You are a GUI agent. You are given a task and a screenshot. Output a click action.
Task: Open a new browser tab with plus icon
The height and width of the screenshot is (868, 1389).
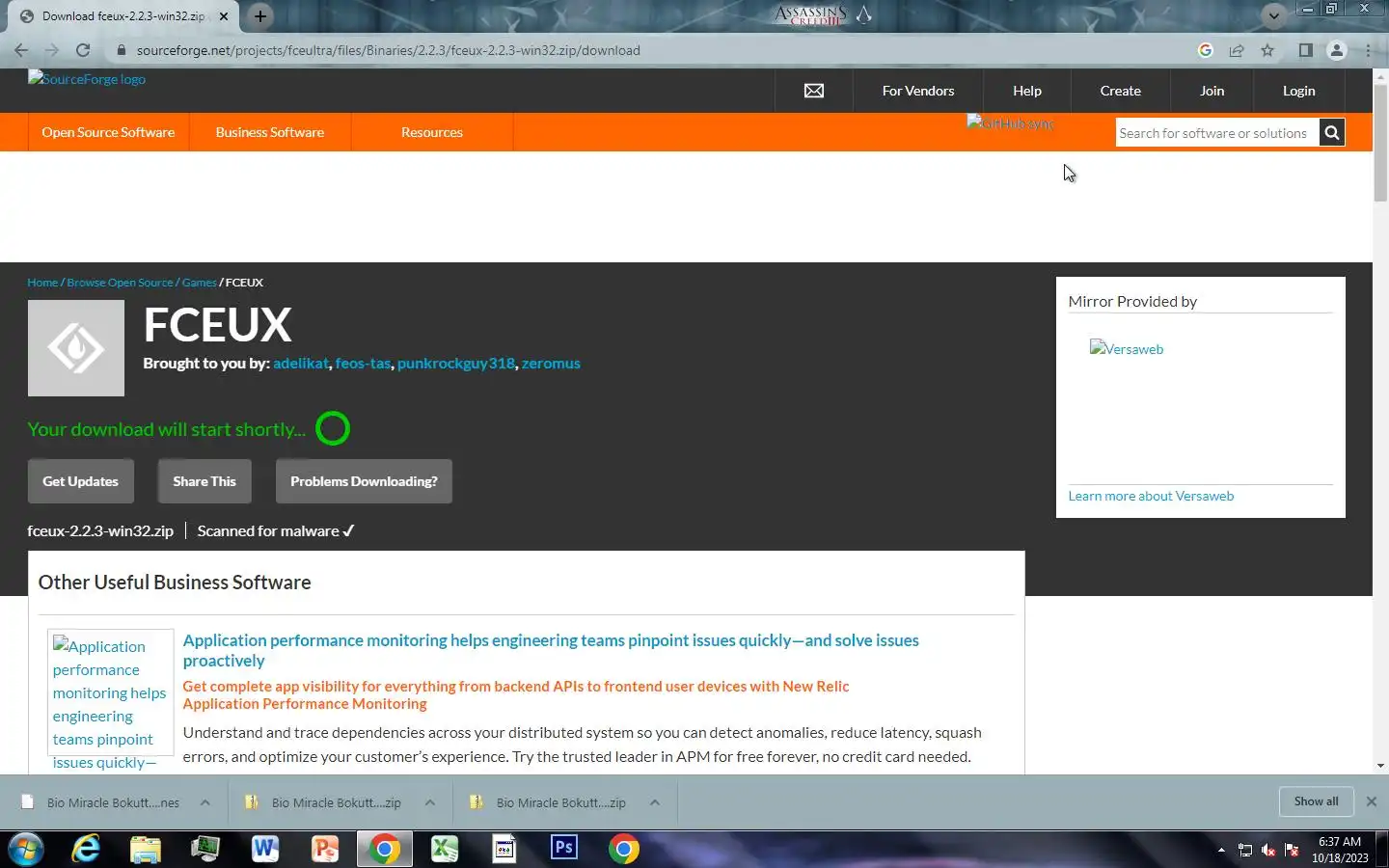pos(260,16)
